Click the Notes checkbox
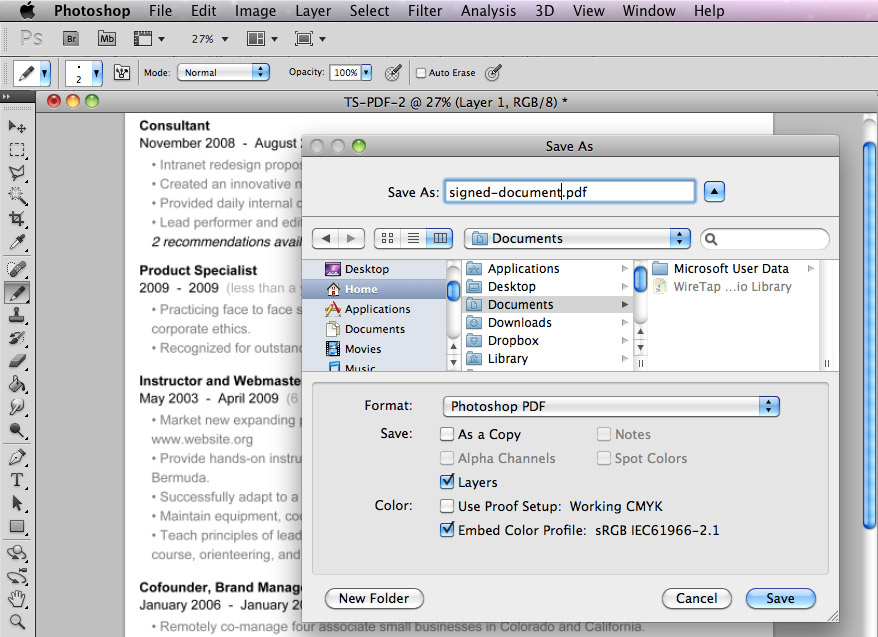Screen dimensions: 878x637 coord(604,434)
